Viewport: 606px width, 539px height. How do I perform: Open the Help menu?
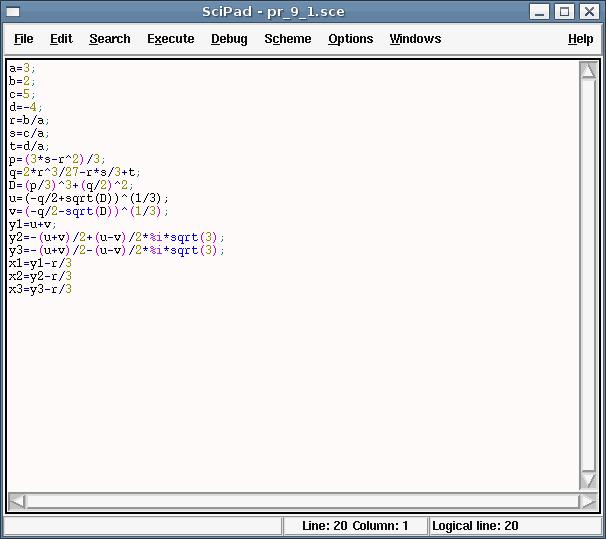pos(580,39)
